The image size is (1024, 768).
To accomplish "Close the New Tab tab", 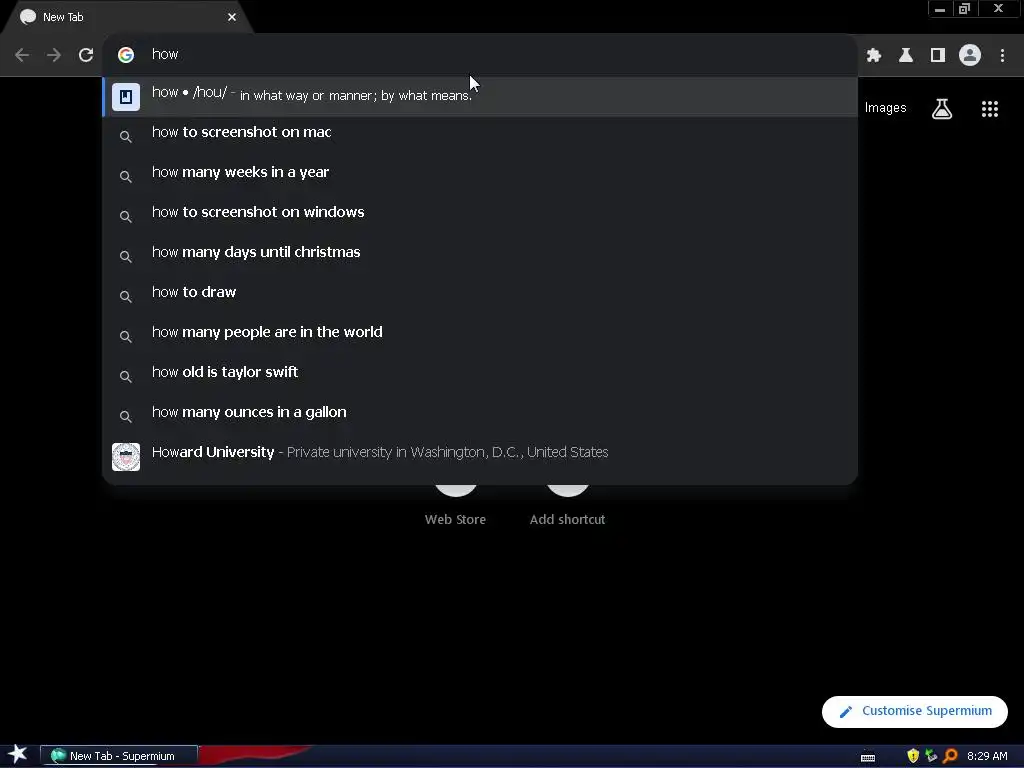I will (x=232, y=17).
